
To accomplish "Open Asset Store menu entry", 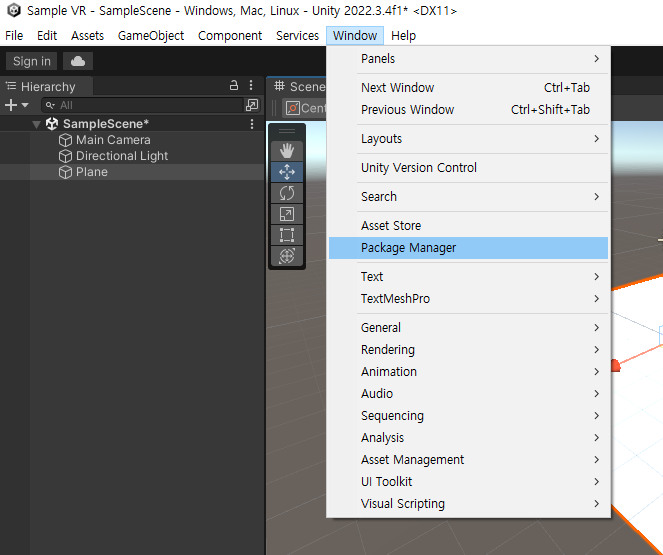I will [468, 226].
